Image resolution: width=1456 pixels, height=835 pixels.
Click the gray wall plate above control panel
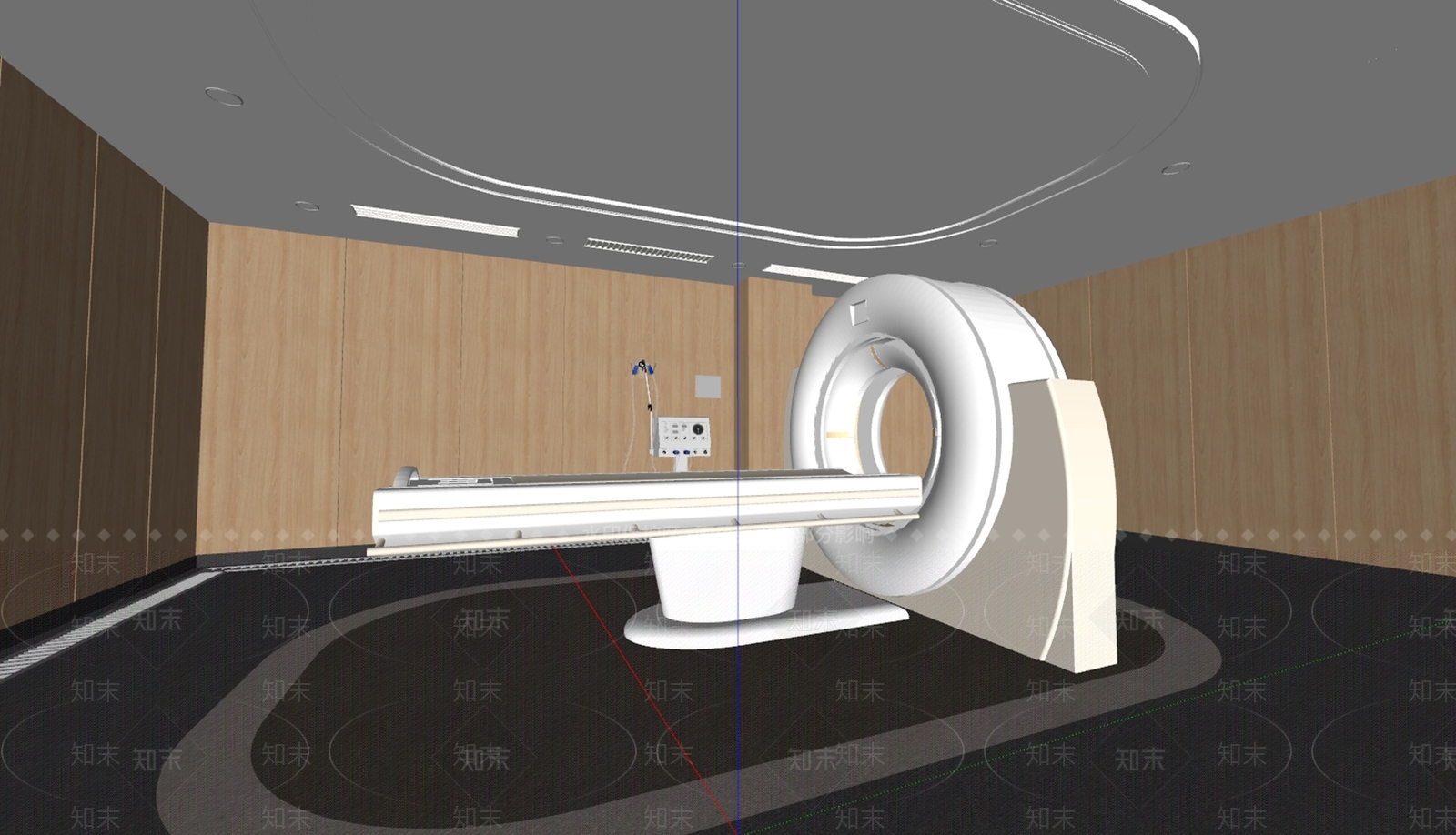(x=709, y=385)
